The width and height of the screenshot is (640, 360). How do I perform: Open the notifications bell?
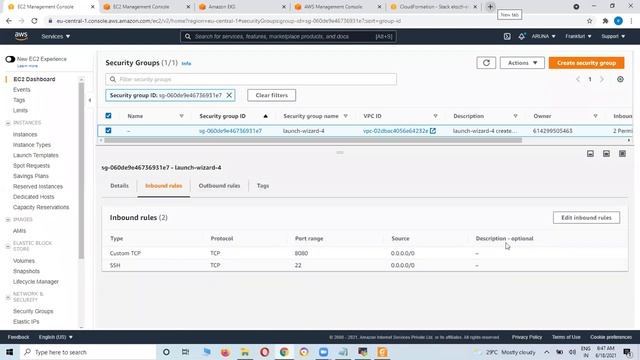point(522,36)
